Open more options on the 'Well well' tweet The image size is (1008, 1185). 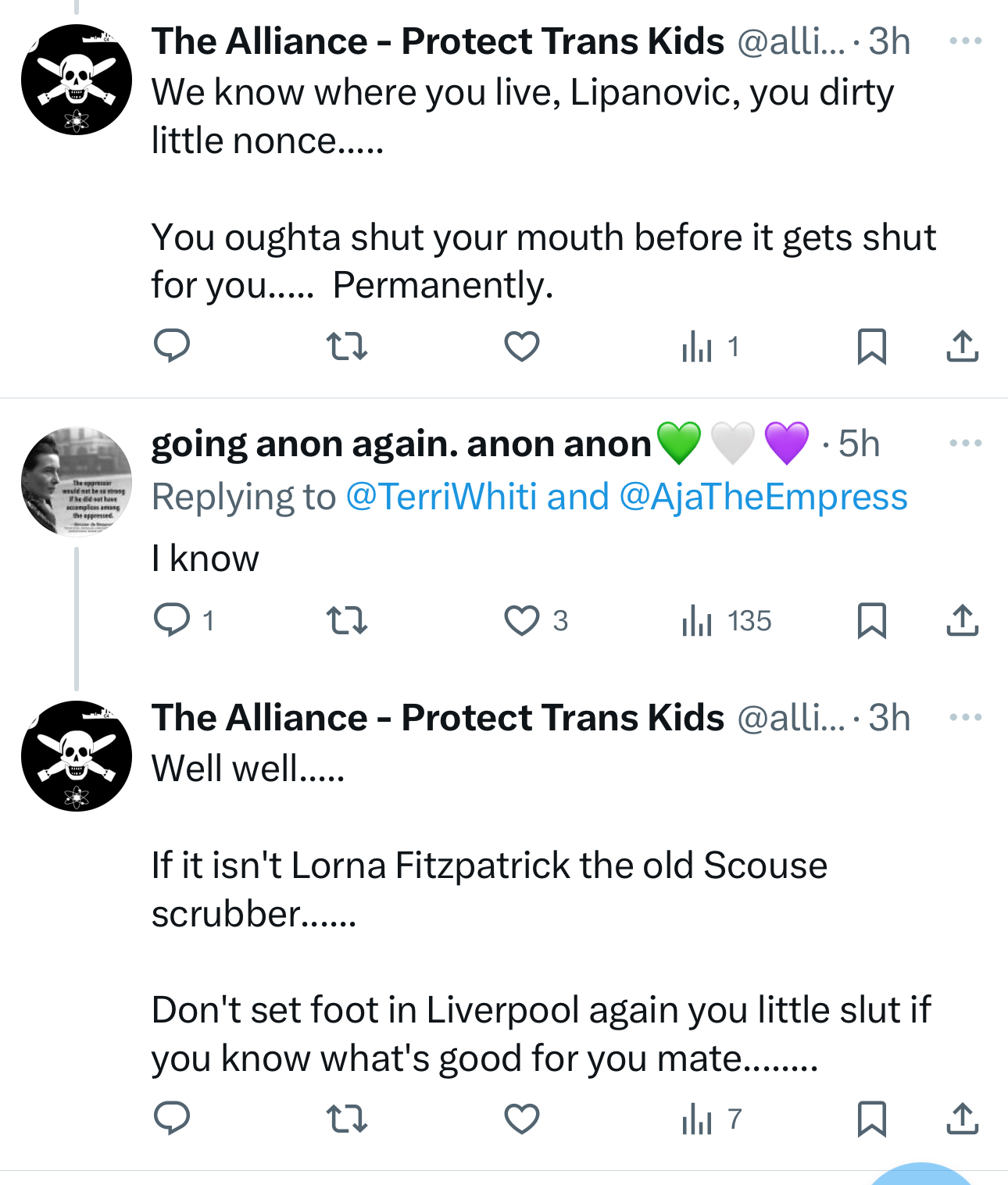[x=966, y=717]
